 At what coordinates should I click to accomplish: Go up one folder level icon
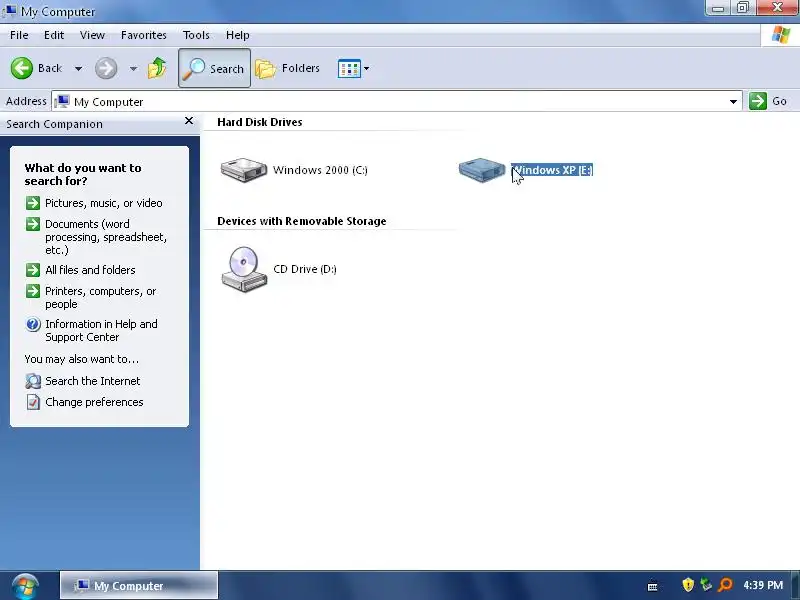157,68
